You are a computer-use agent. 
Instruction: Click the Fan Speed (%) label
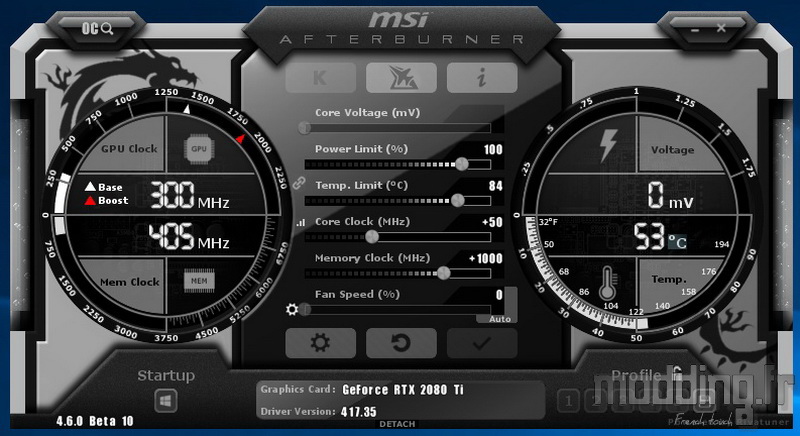(x=357, y=295)
